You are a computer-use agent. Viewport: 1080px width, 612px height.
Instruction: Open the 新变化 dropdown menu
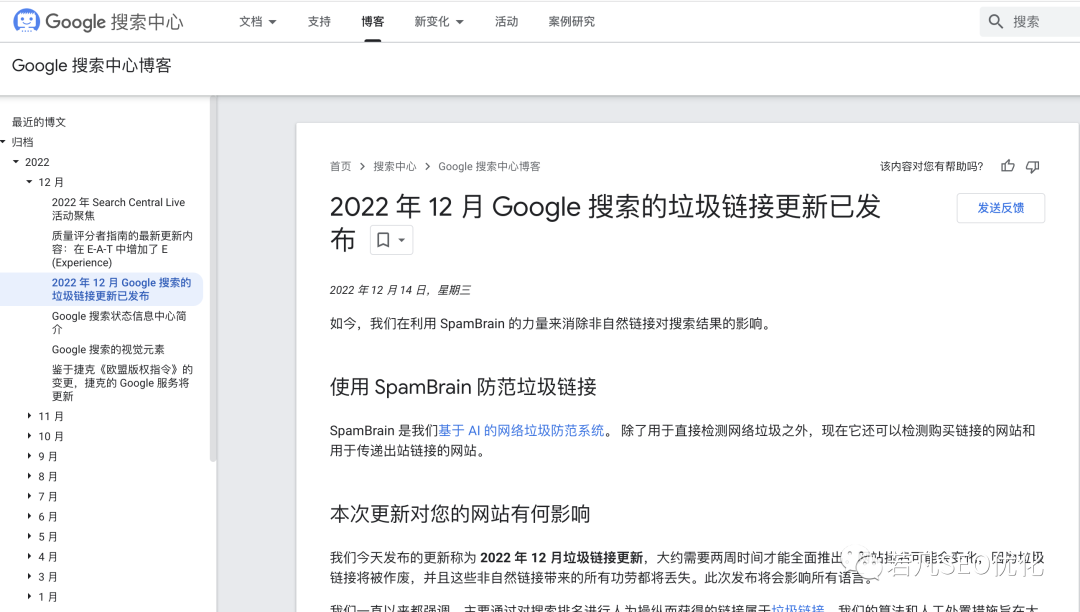[x=439, y=21]
